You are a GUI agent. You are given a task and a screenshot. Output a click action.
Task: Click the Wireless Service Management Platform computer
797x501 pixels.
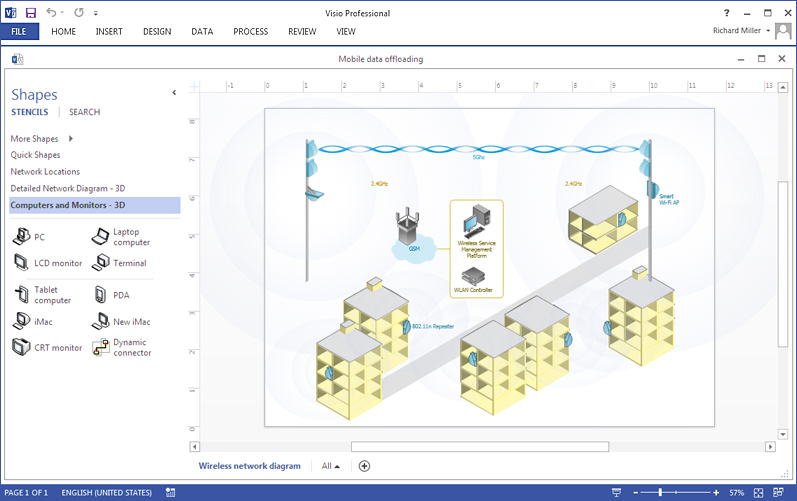(x=477, y=220)
